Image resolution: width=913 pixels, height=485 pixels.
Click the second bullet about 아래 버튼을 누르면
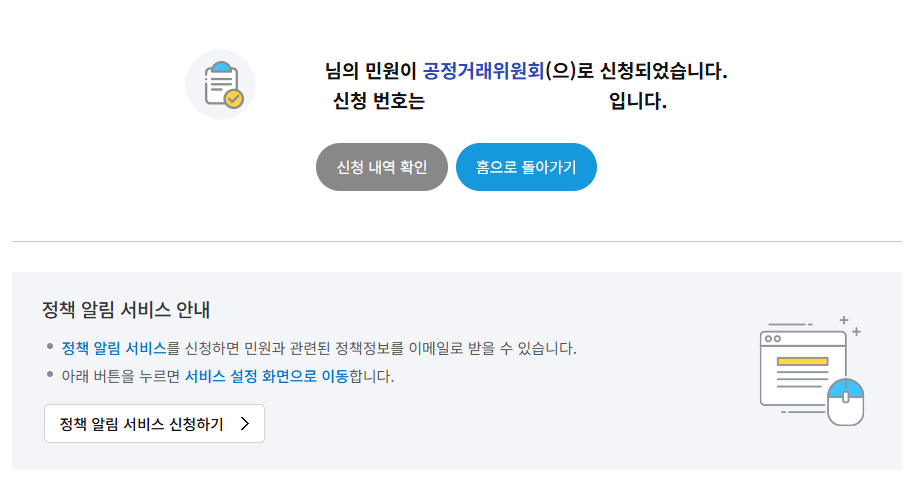[228, 376]
